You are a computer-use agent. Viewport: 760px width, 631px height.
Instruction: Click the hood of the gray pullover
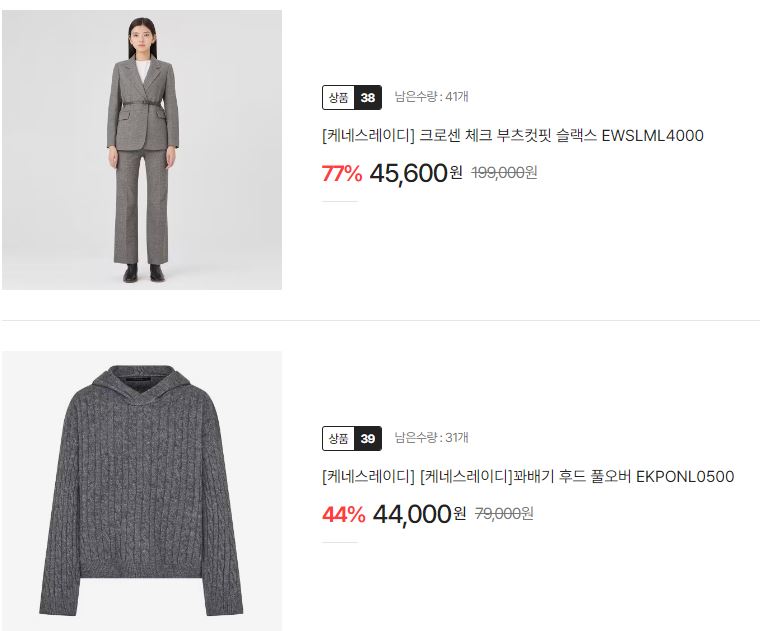pos(140,383)
